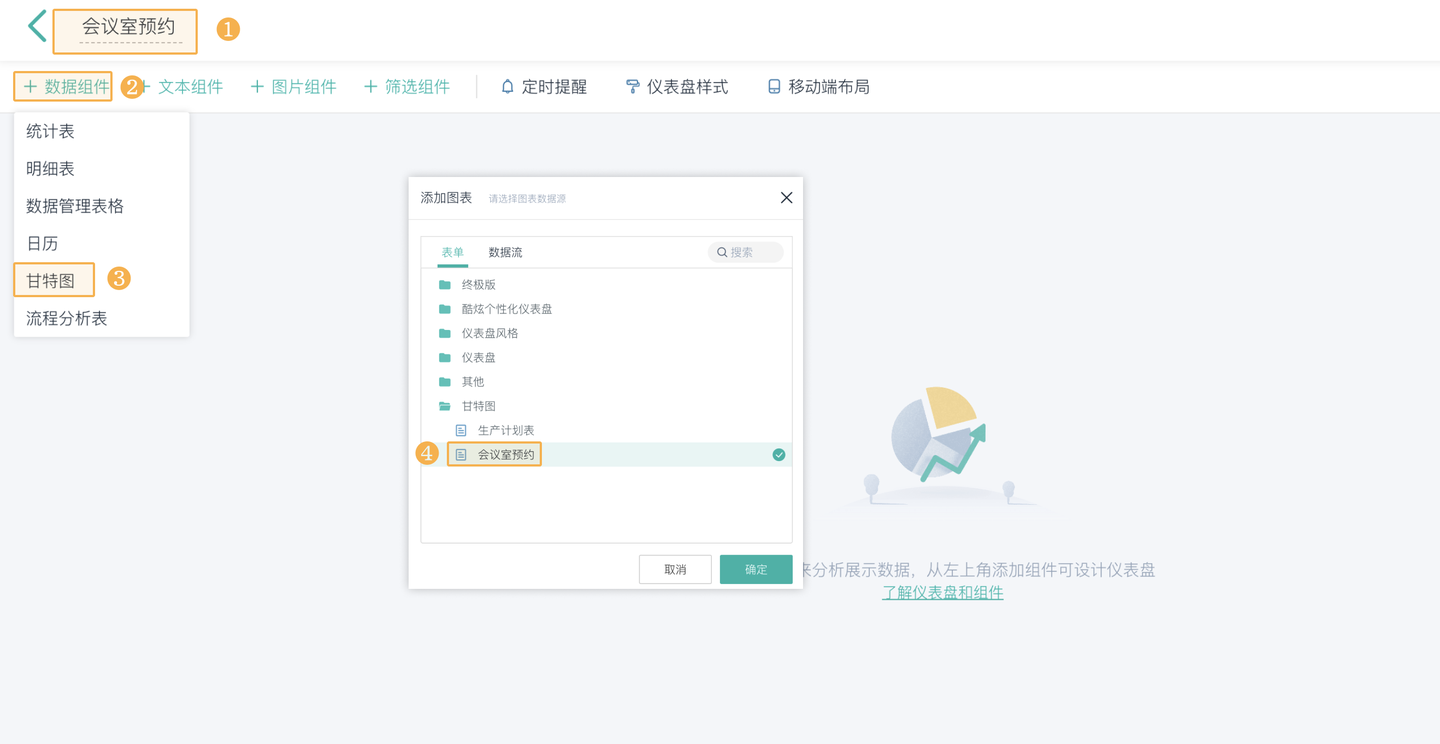Click the bell icon for 定时提醒
Screen dimensions: 1440x744
[x=507, y=87]
